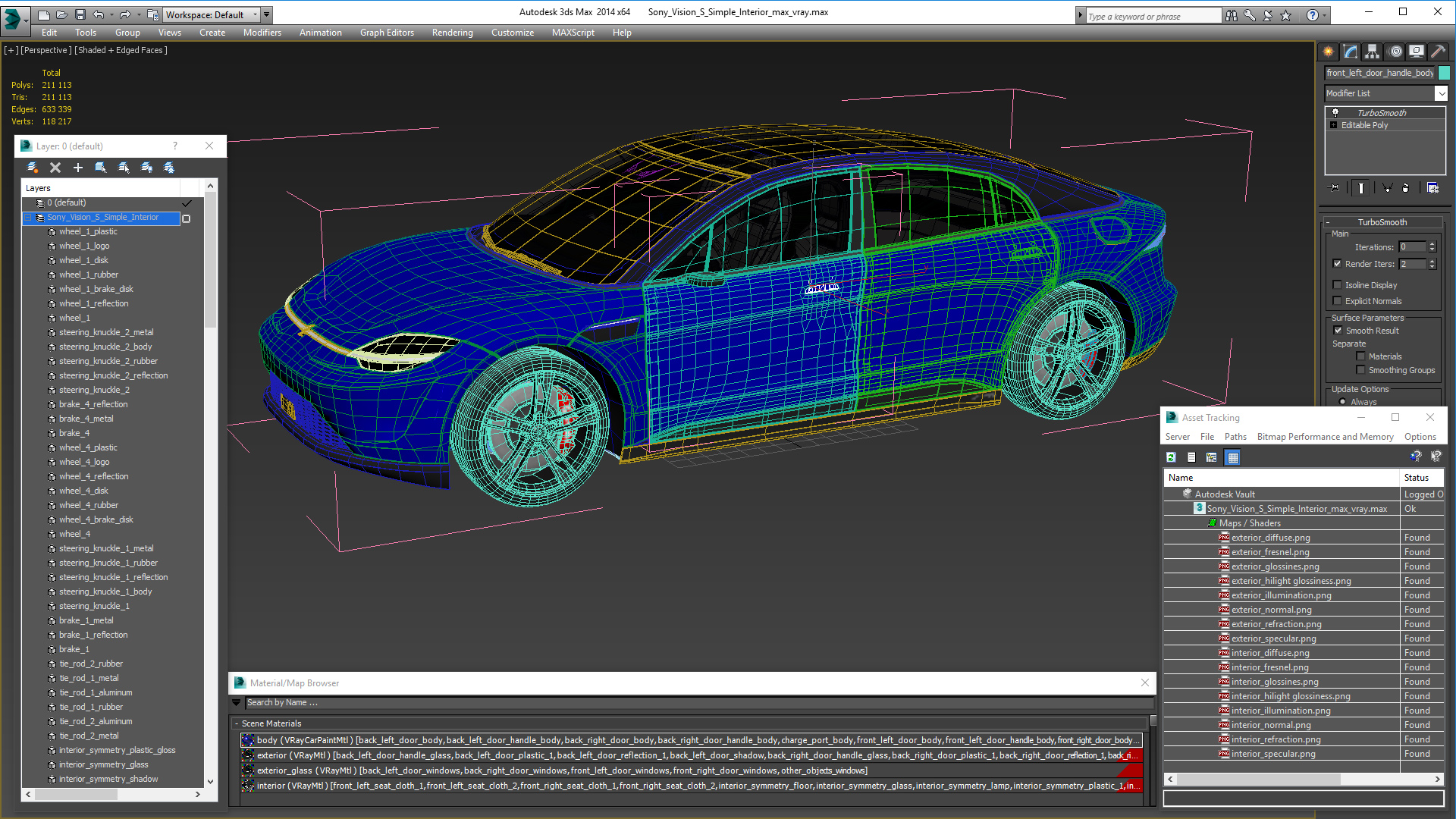Image resolution: width=1456 pixels, height=819 pixels.
Task: Collapse the Scene Materials group
Action: pyautogui.click(x=236, y=723)
